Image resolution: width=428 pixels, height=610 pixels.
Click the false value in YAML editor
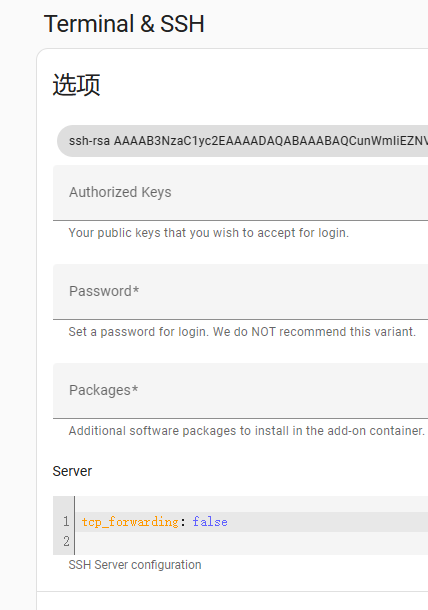(210, 522)
